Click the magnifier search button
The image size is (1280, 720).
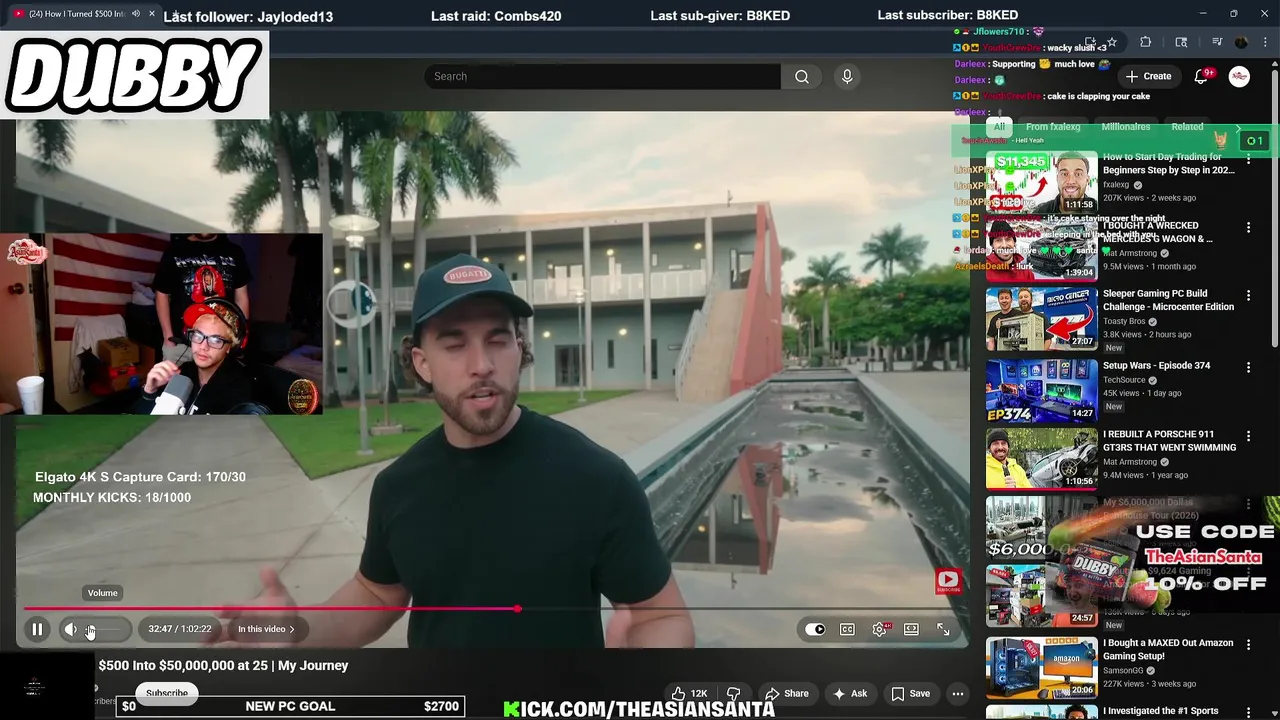802,76
